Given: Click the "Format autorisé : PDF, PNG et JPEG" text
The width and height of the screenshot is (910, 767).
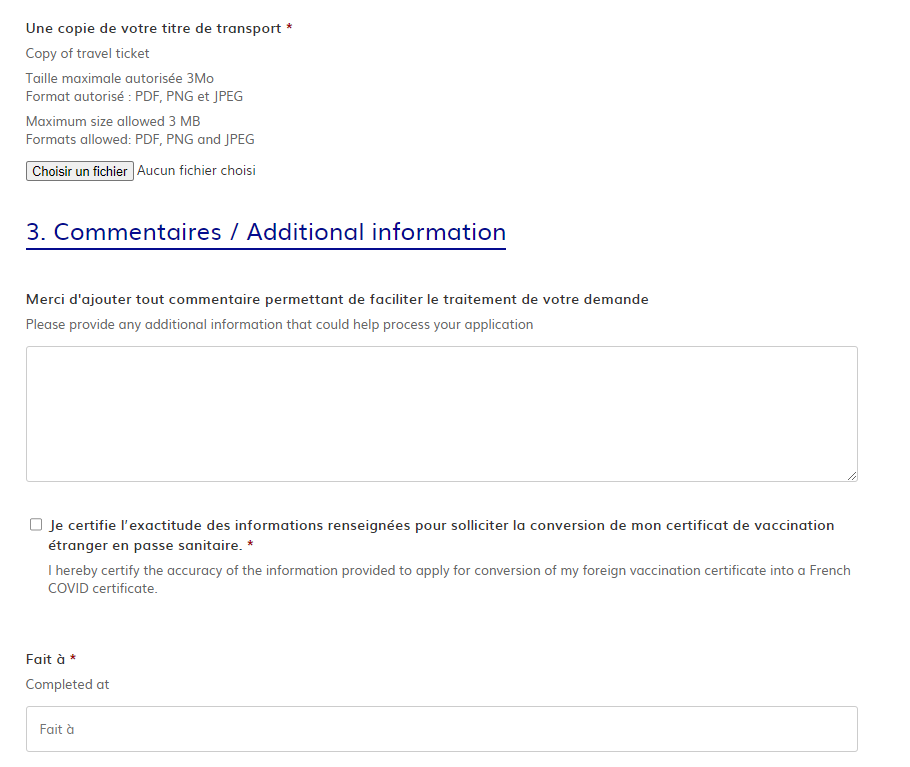Looking at the screenshot, I should point(133,96).
